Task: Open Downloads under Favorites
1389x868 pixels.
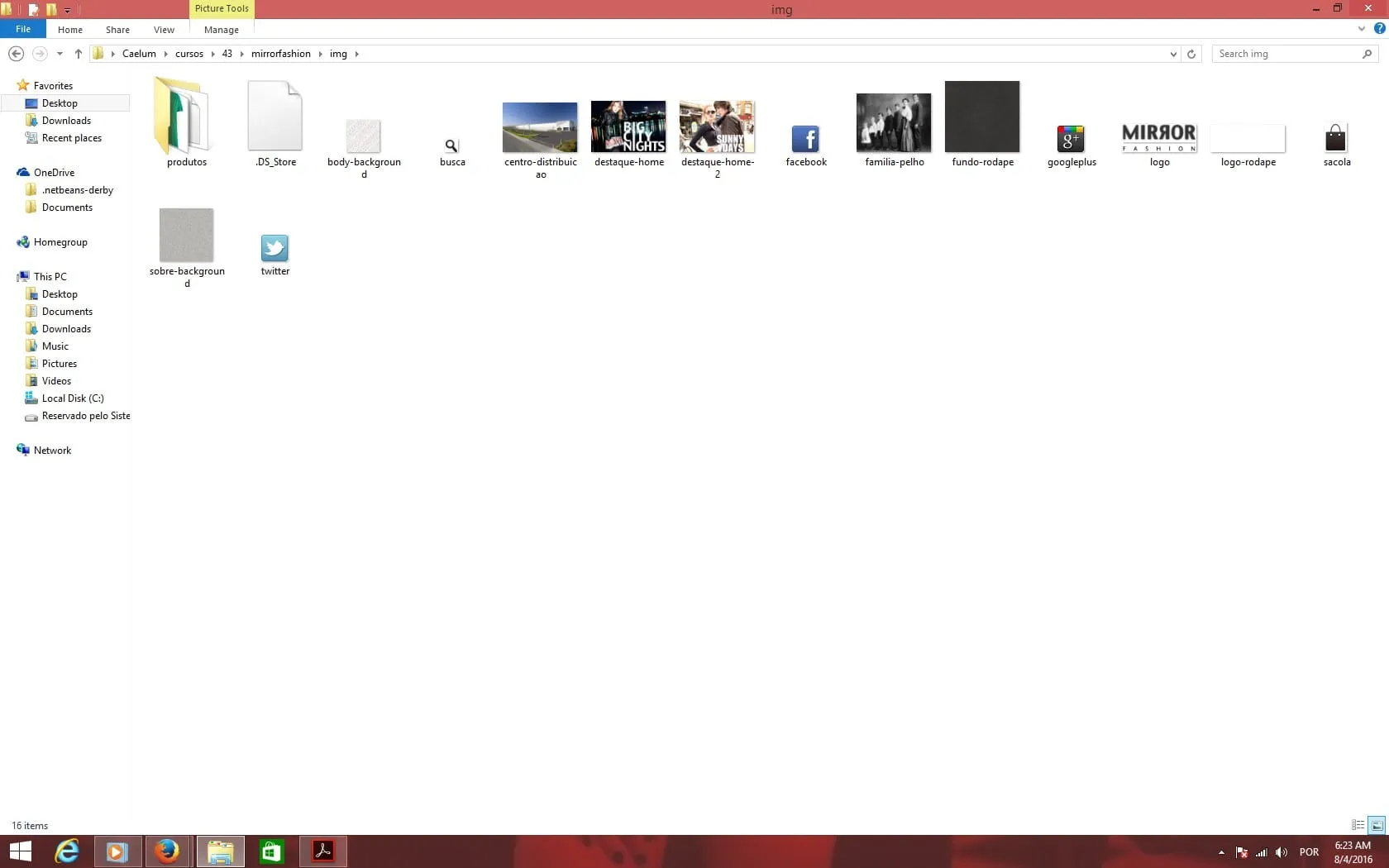Action: click(66, 121)
